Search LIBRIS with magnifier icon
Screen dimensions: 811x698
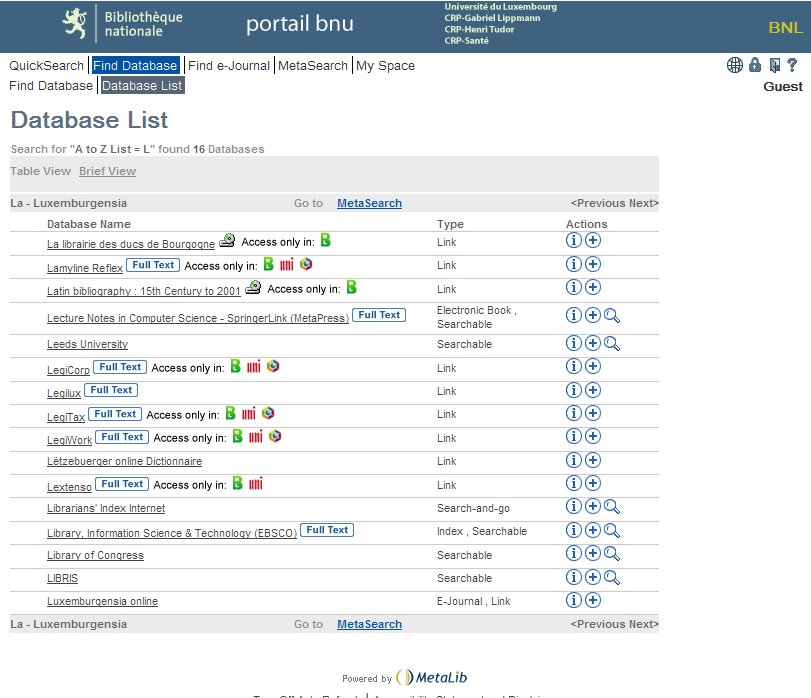[x=612, y=578]
